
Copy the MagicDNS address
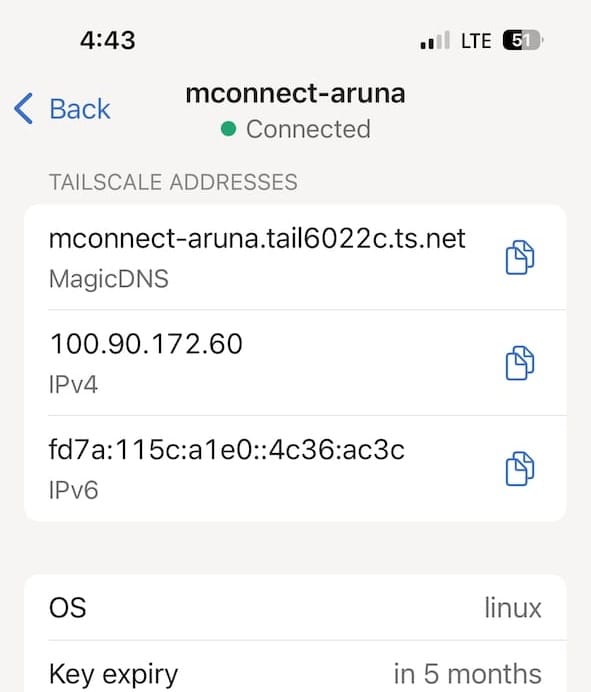click(519, 257)
